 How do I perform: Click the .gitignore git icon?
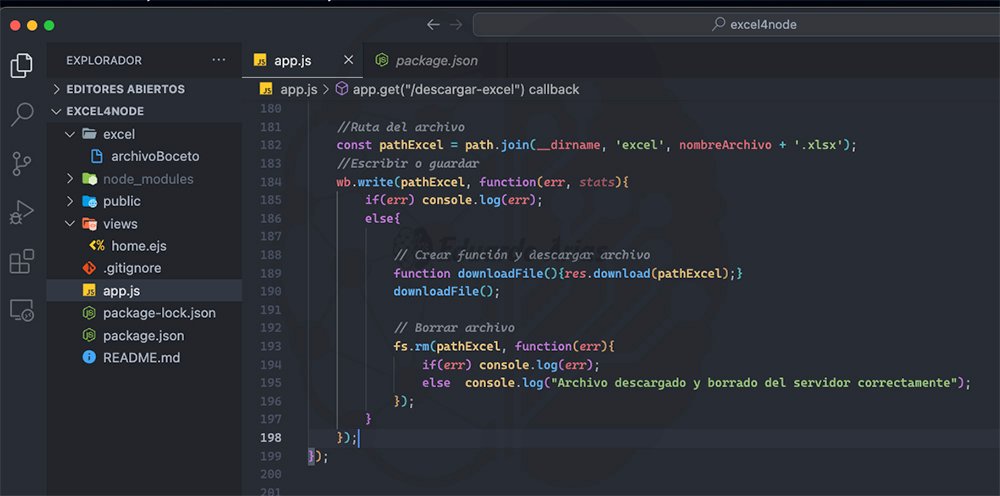point(89,268)
